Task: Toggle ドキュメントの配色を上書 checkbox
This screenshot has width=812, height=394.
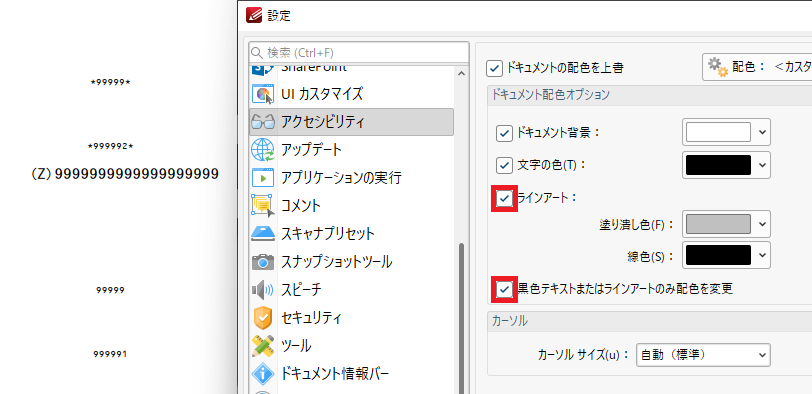Action: pos(495,67)
